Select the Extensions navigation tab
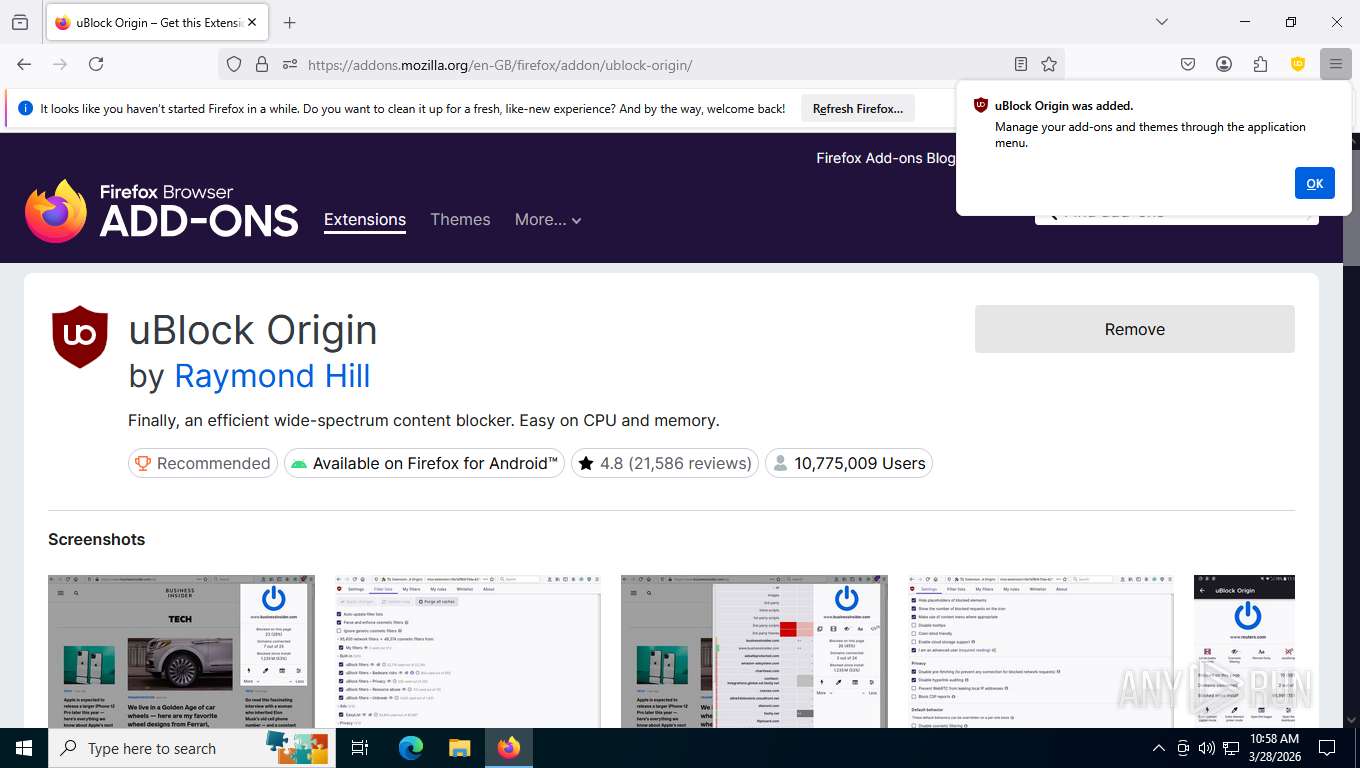Screen dimensions: 1360x768 click(x=365, y=220)
